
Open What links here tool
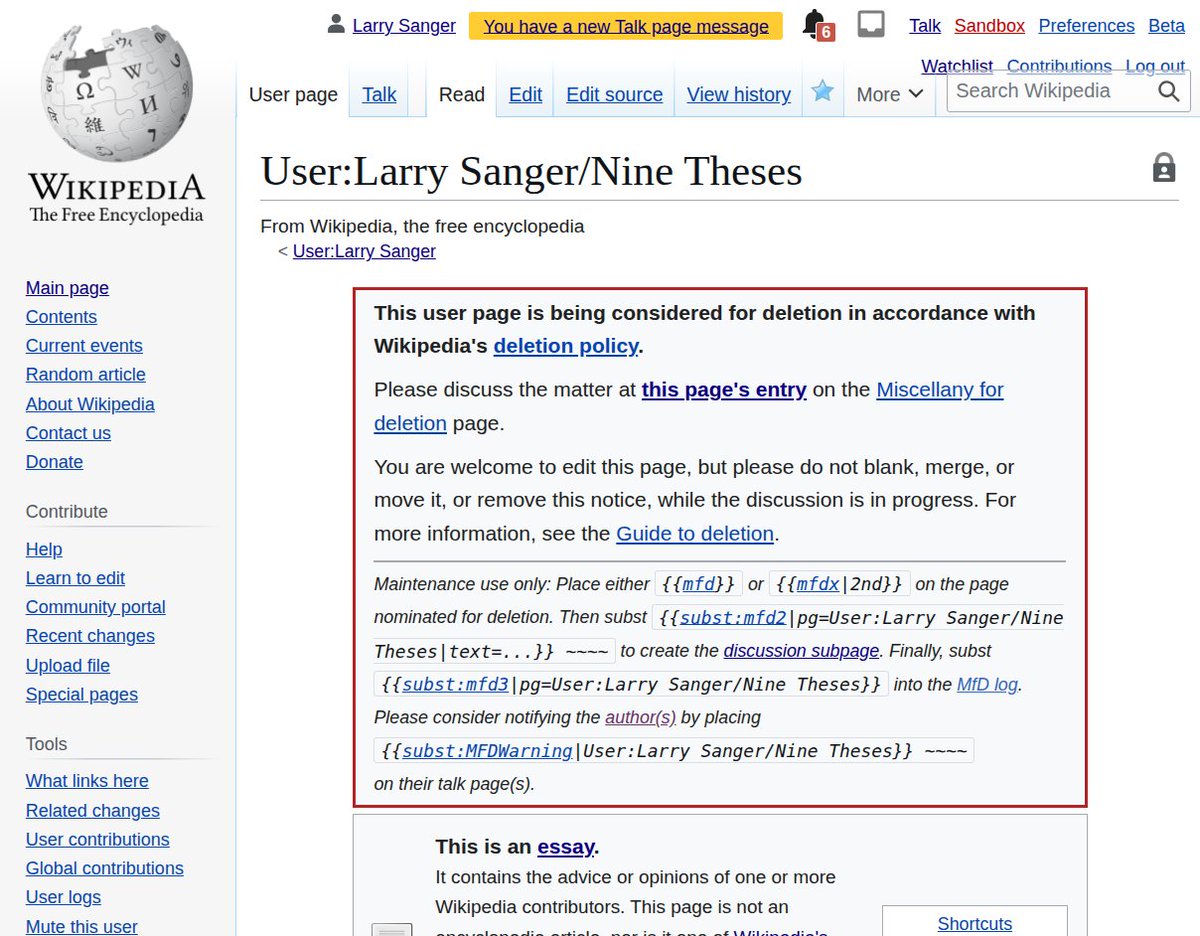coord(87,781)
